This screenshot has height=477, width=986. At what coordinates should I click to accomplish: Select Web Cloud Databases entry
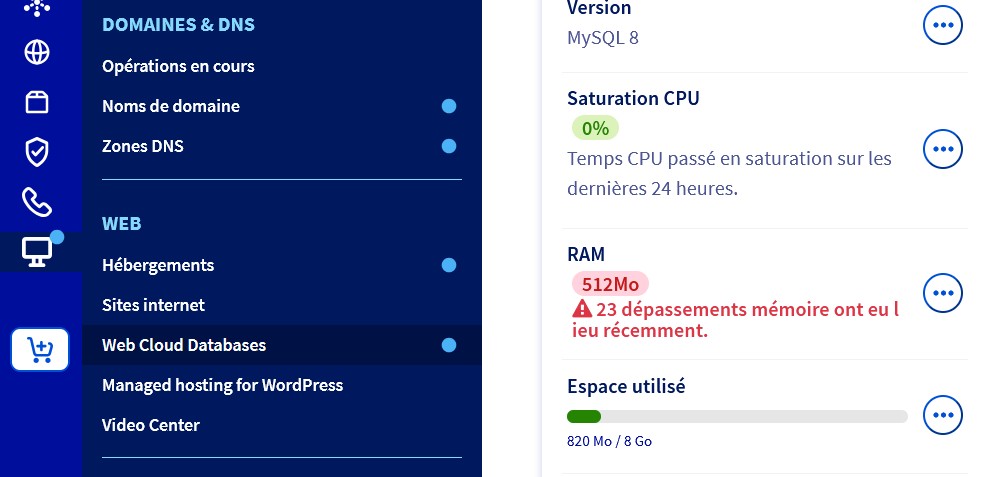click(282, 345)
